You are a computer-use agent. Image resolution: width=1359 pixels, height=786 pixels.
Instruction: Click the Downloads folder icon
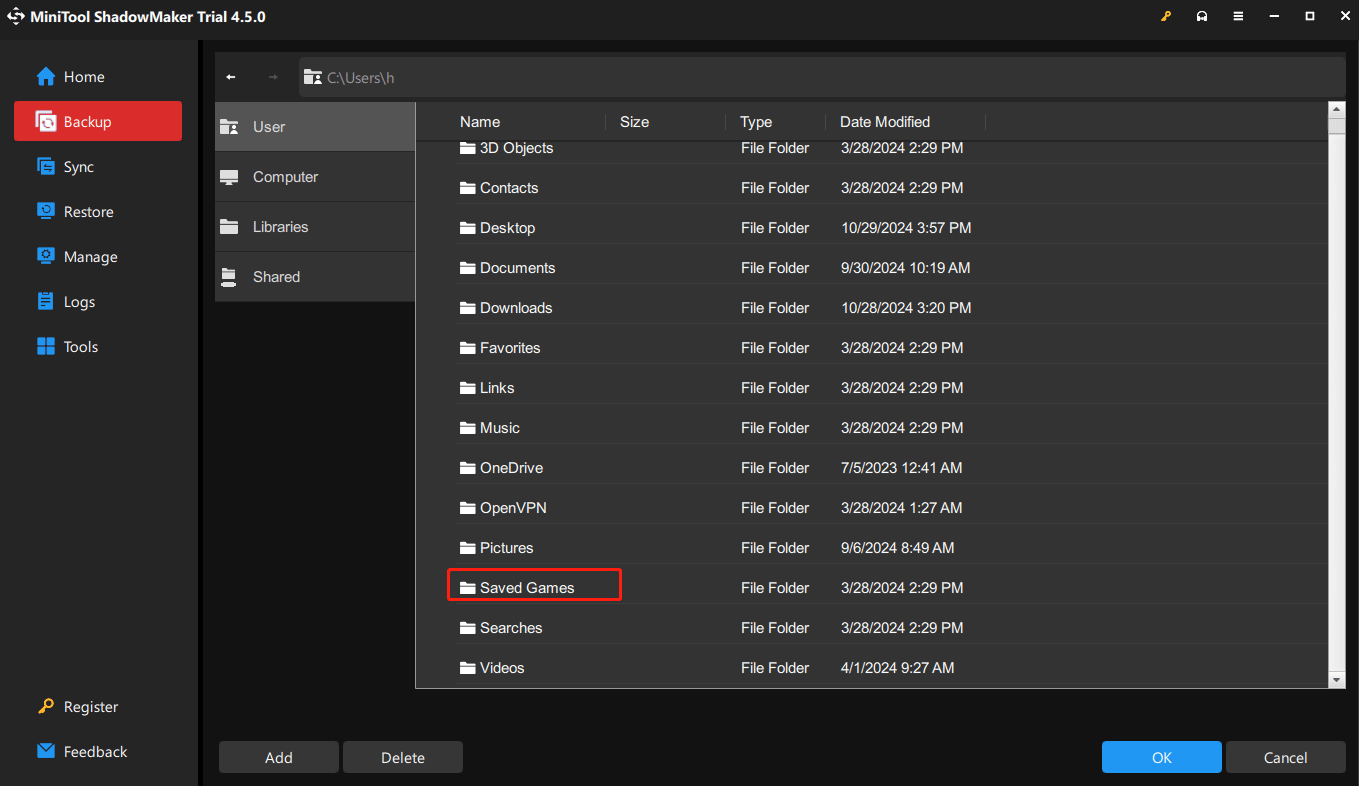(x=467, y=308)
